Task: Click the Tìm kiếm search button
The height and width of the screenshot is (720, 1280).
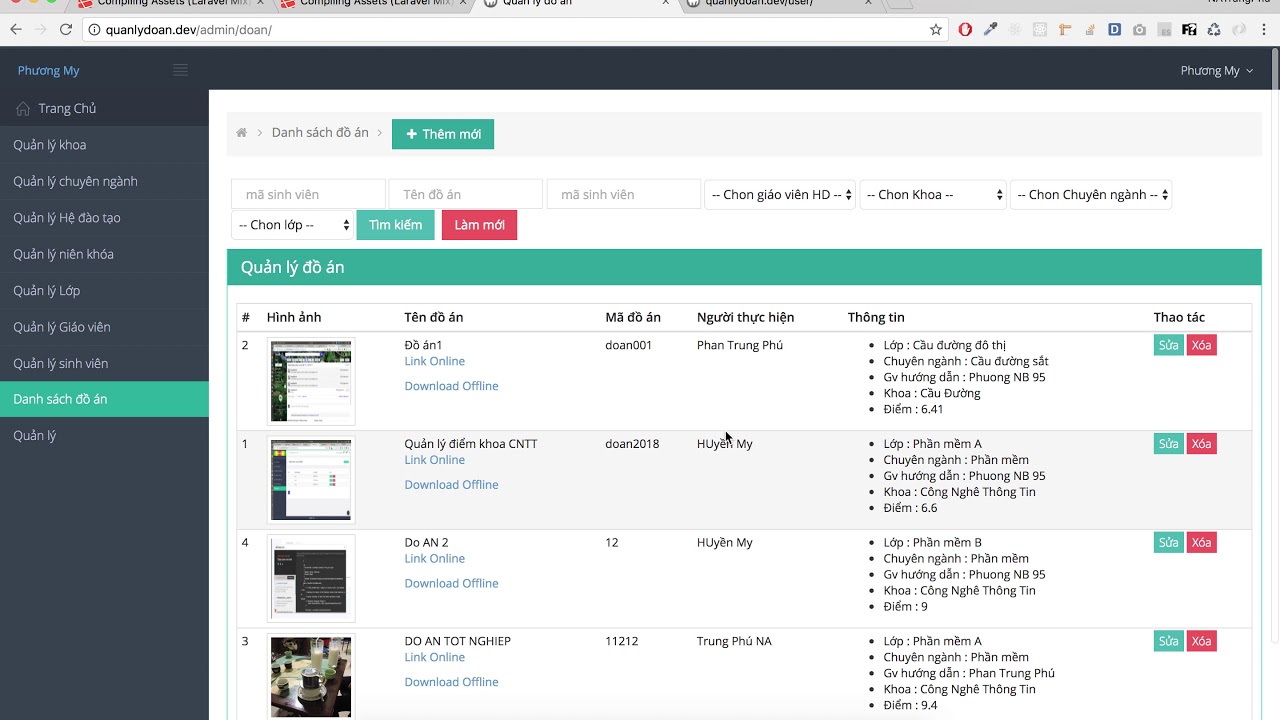Action: point(396,225)
